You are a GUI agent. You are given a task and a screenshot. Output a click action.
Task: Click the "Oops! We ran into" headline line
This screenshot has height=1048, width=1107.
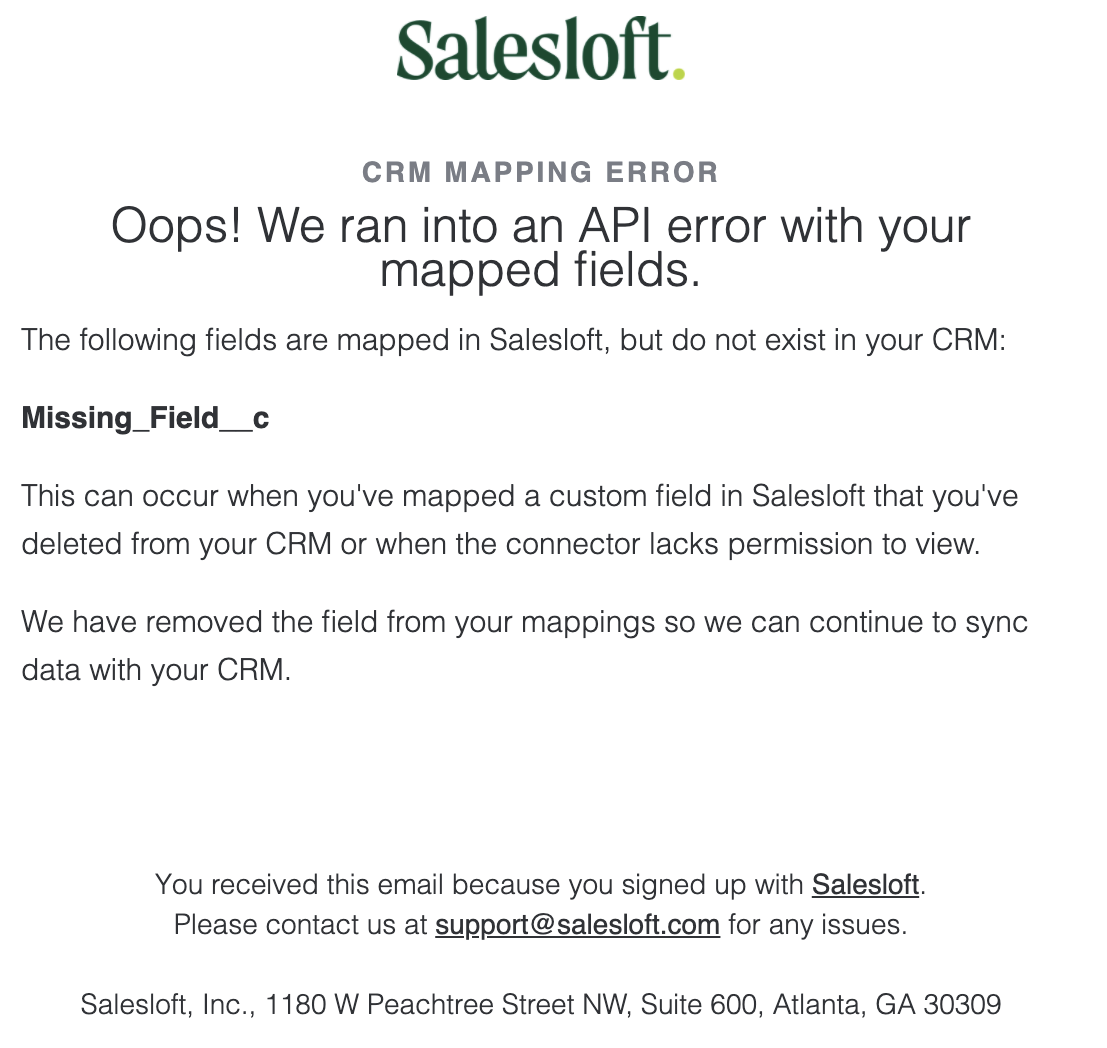tap(540, 226)
